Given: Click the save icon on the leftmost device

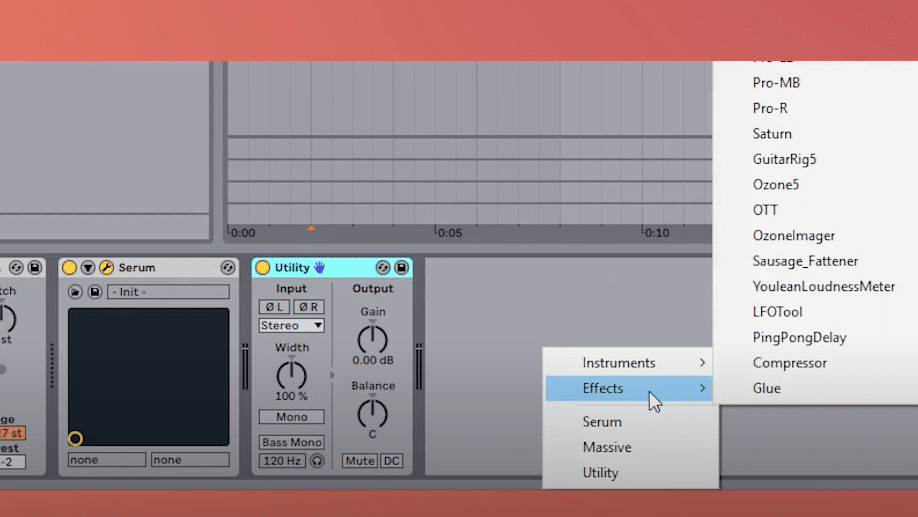Looking at the screenshot, I should click(35, 268).
